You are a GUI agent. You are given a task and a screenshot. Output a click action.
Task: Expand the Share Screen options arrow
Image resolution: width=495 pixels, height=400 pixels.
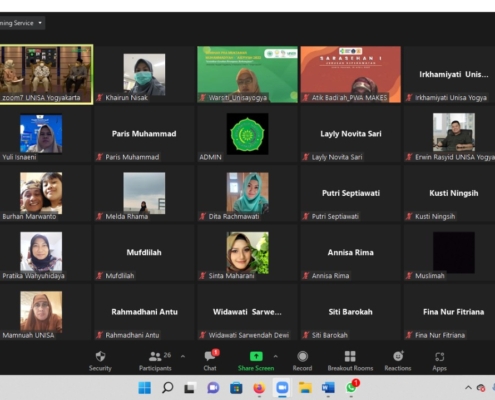(275, 356)
